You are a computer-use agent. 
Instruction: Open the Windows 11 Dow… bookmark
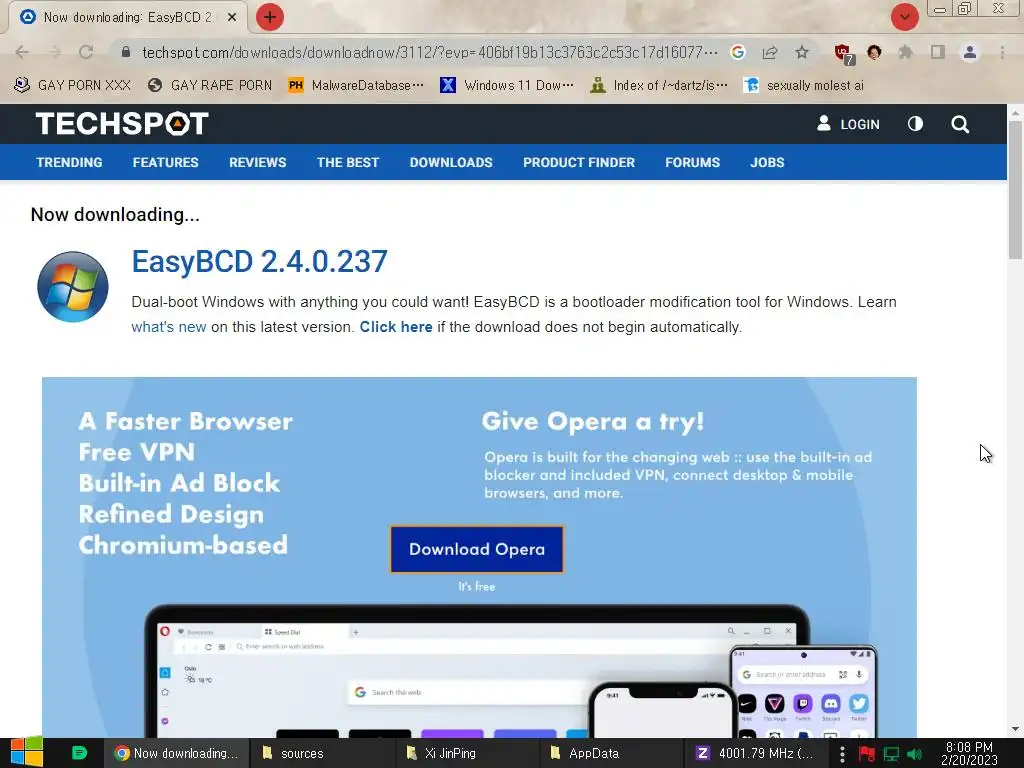point(507,85)
